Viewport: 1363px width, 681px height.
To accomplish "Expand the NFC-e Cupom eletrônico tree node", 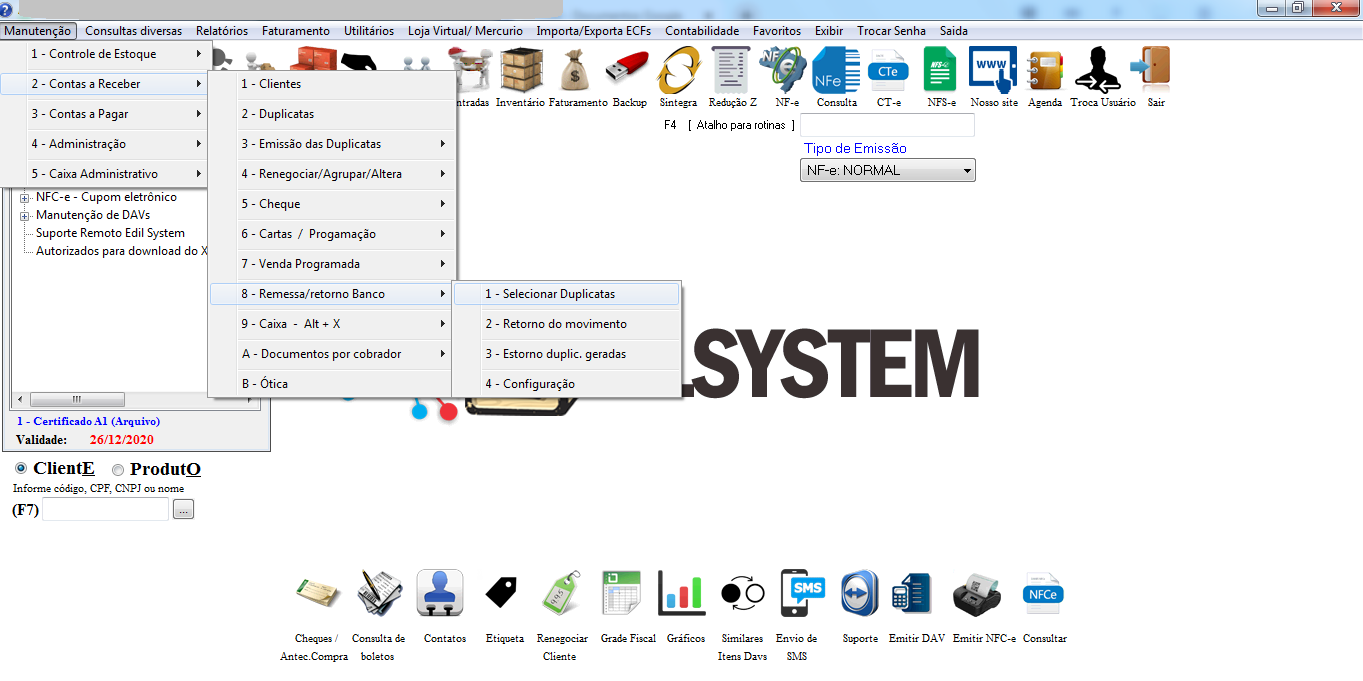I will click(25, 198).
